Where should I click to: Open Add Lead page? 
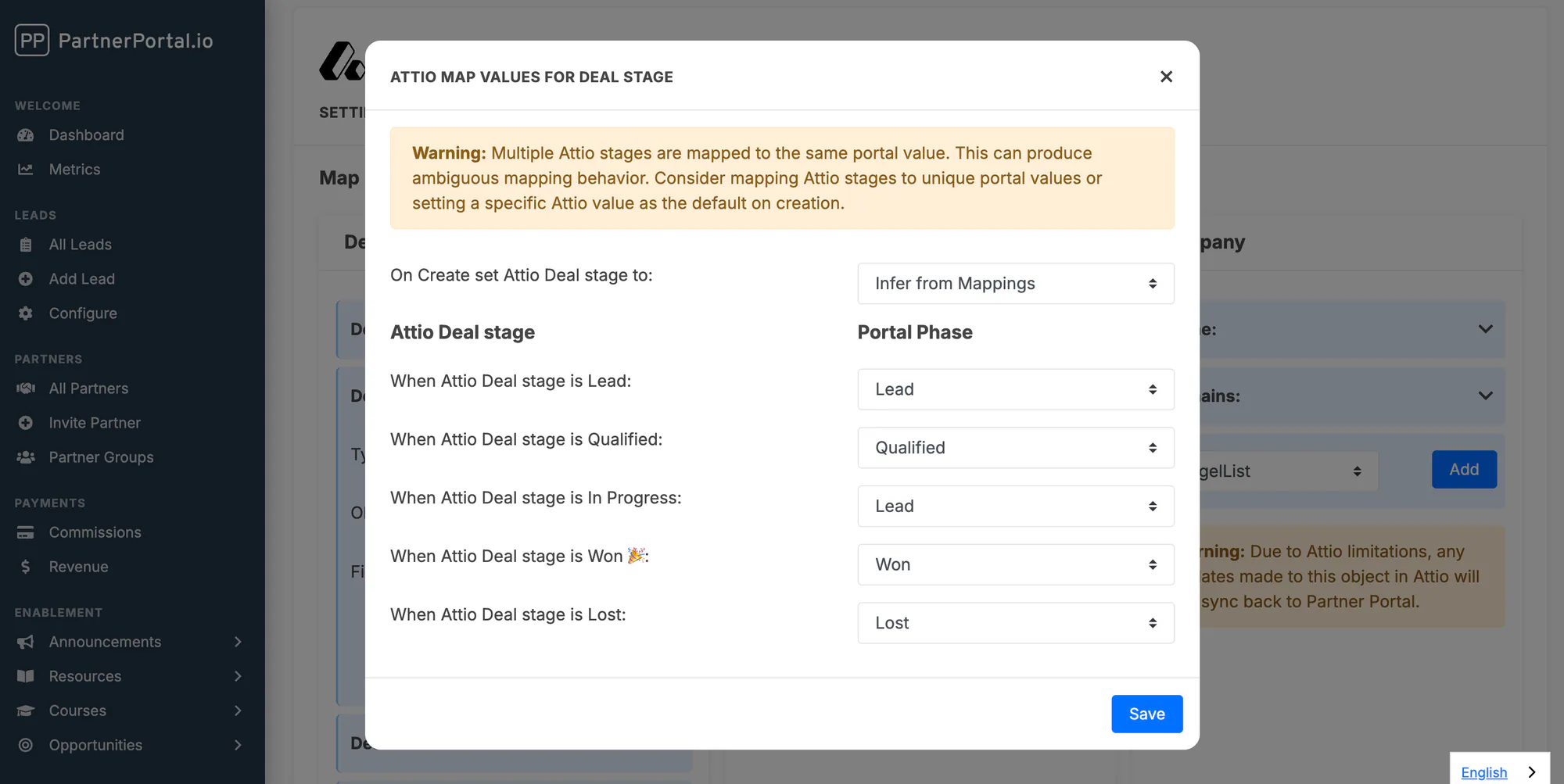(81, 279)
